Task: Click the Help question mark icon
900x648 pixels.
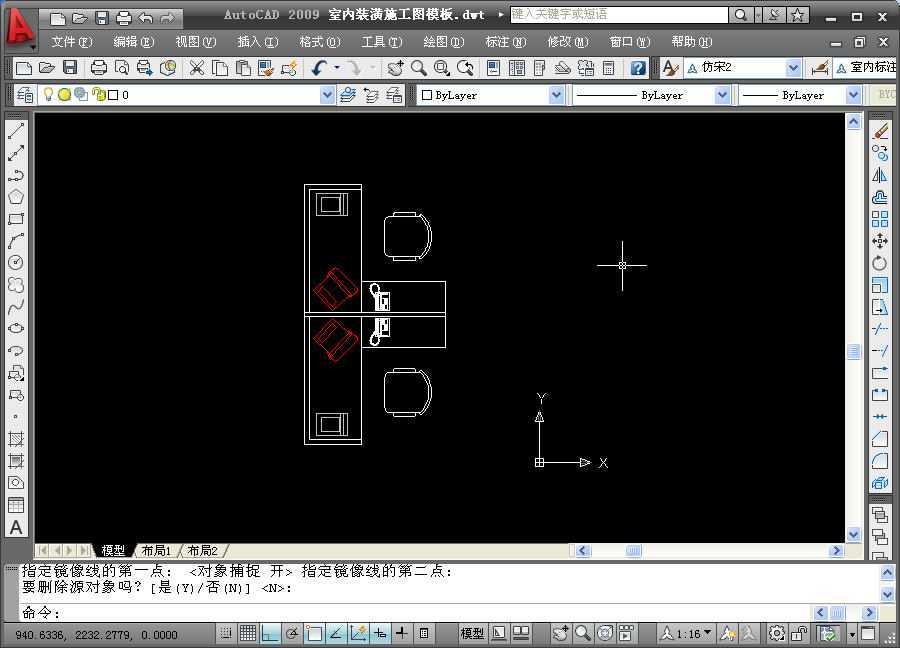Action: tap(638, 68)
